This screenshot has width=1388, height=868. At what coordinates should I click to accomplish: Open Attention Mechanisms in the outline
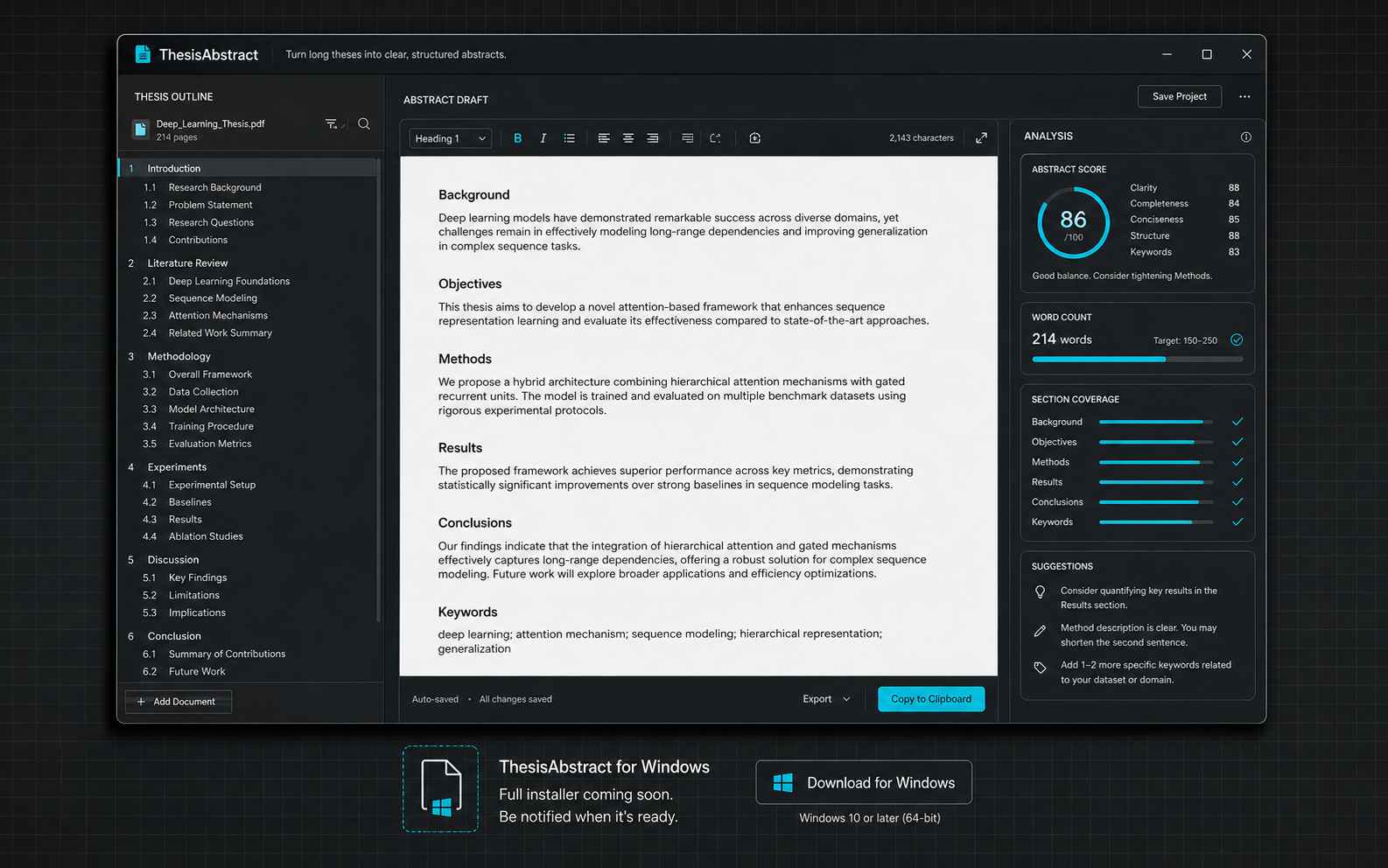pyautogui.click(x=219, y=316)
